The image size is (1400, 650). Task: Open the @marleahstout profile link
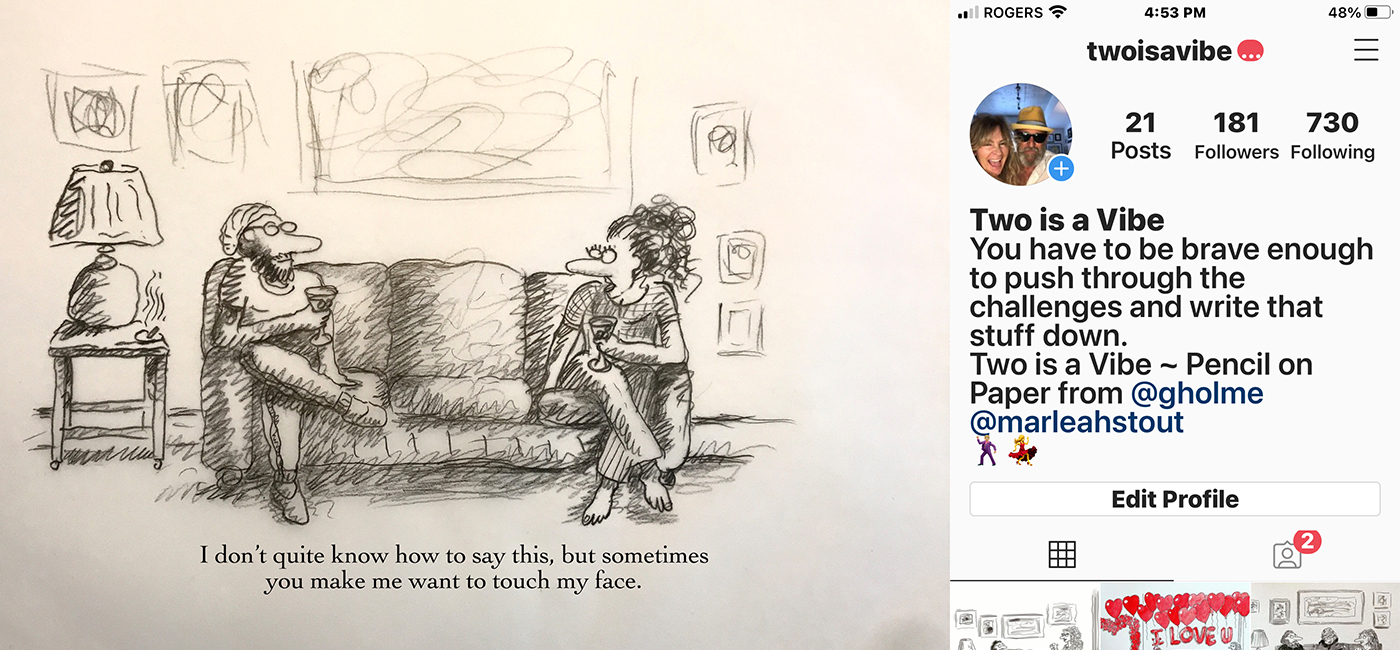(x=1077, y=422)
